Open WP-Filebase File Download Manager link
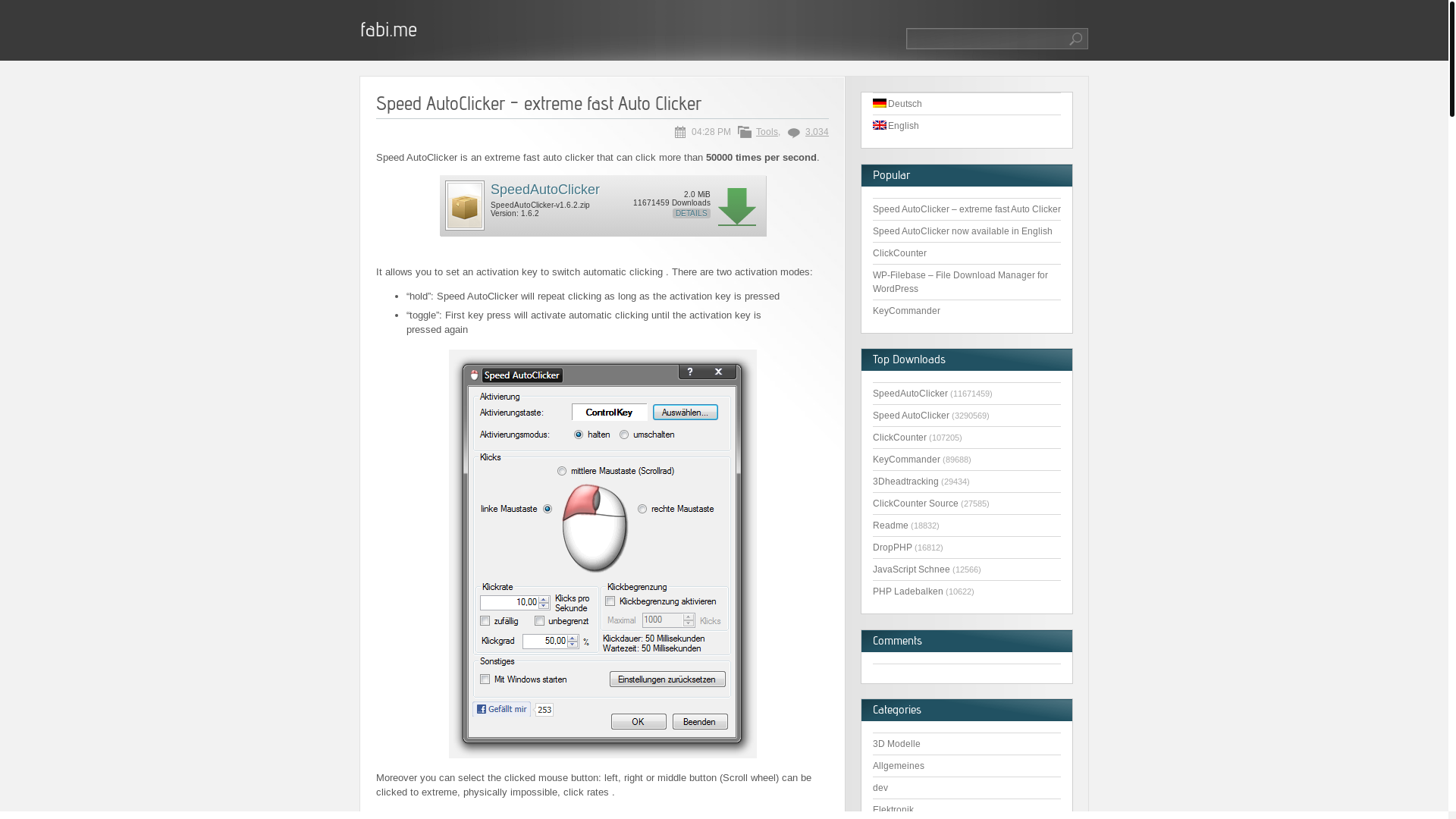Viewport: 1456px width, 819px height. coord(960,282)
